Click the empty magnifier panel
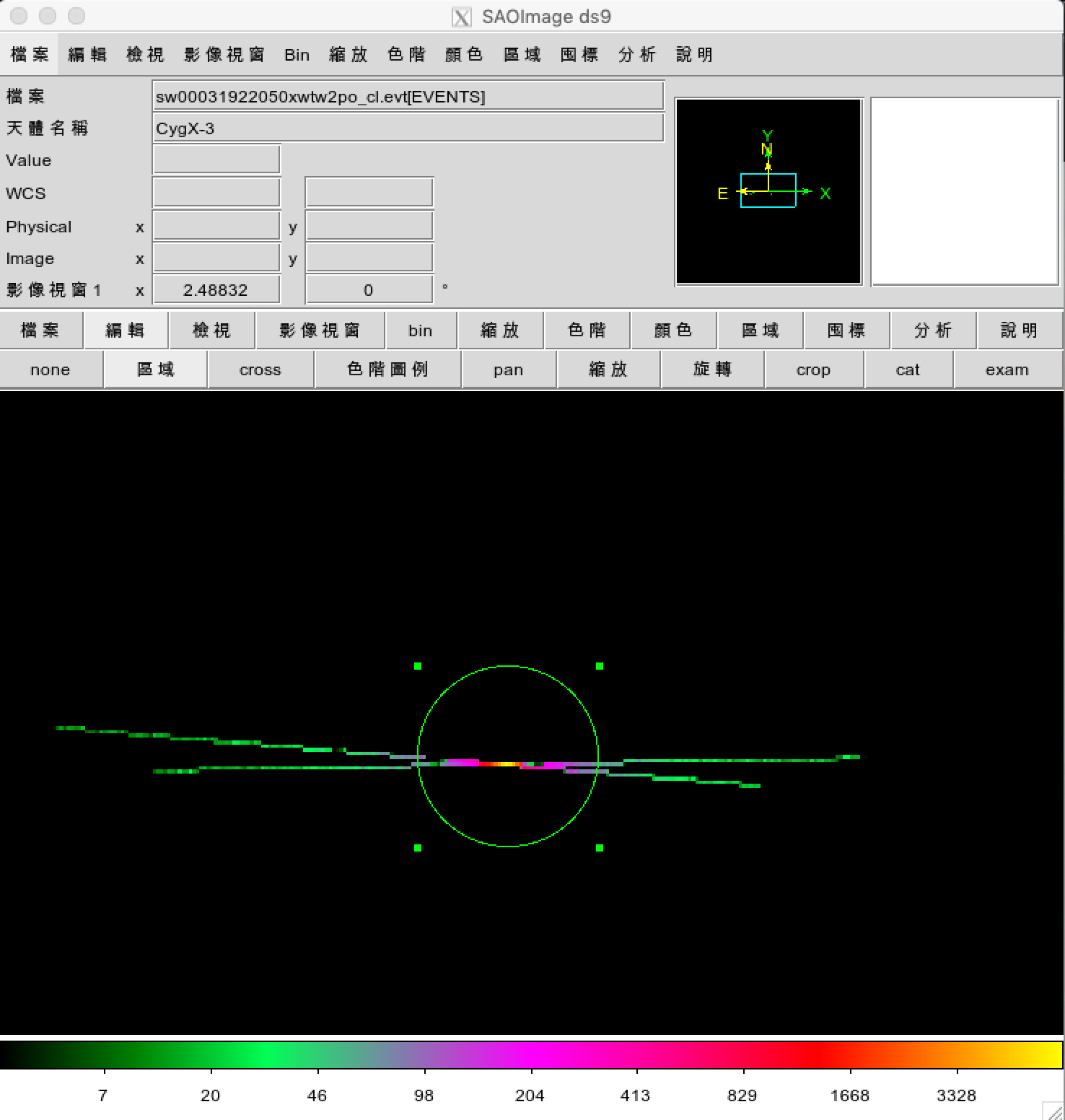 coord(965,191)
